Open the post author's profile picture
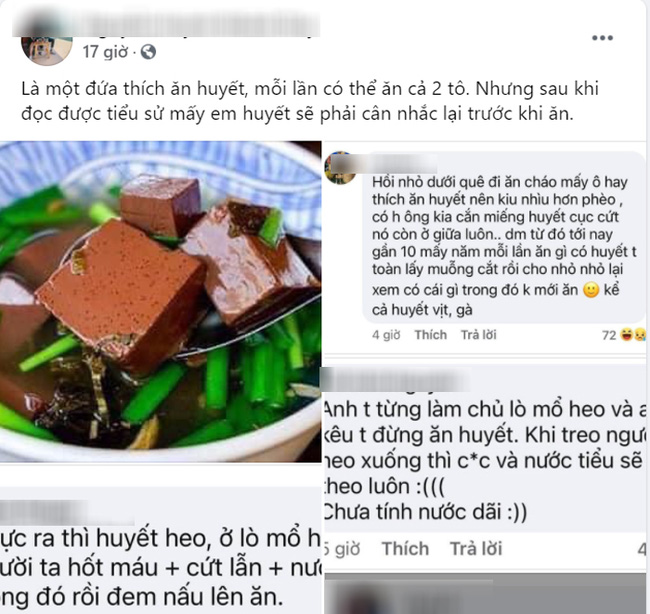 (x=47, y=50)
